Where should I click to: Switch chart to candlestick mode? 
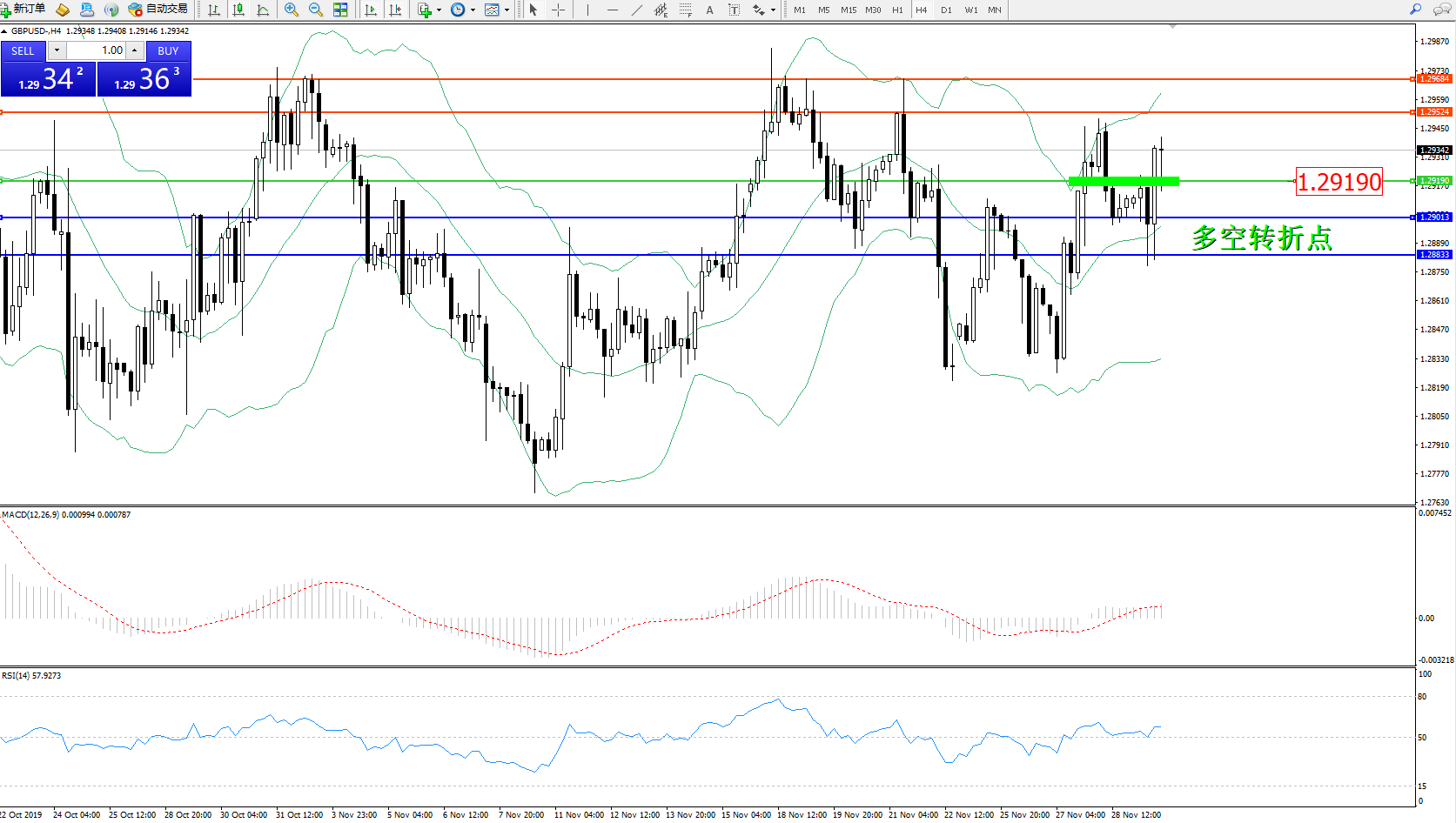pos(238,10)
